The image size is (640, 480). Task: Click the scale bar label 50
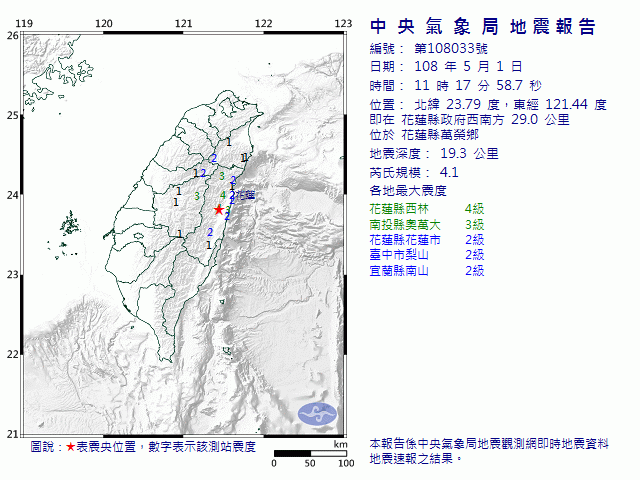coord(310,463)
